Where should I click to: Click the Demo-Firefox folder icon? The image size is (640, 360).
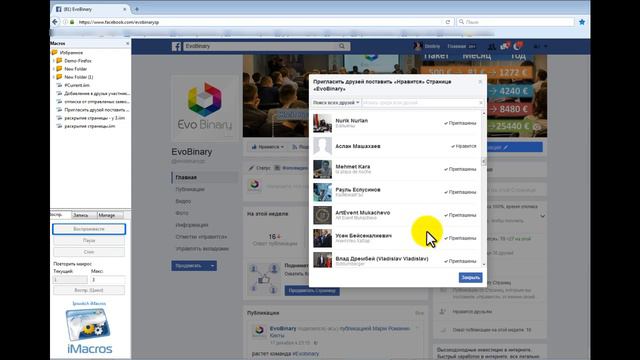pyautogui.click(x=60, y=60)
